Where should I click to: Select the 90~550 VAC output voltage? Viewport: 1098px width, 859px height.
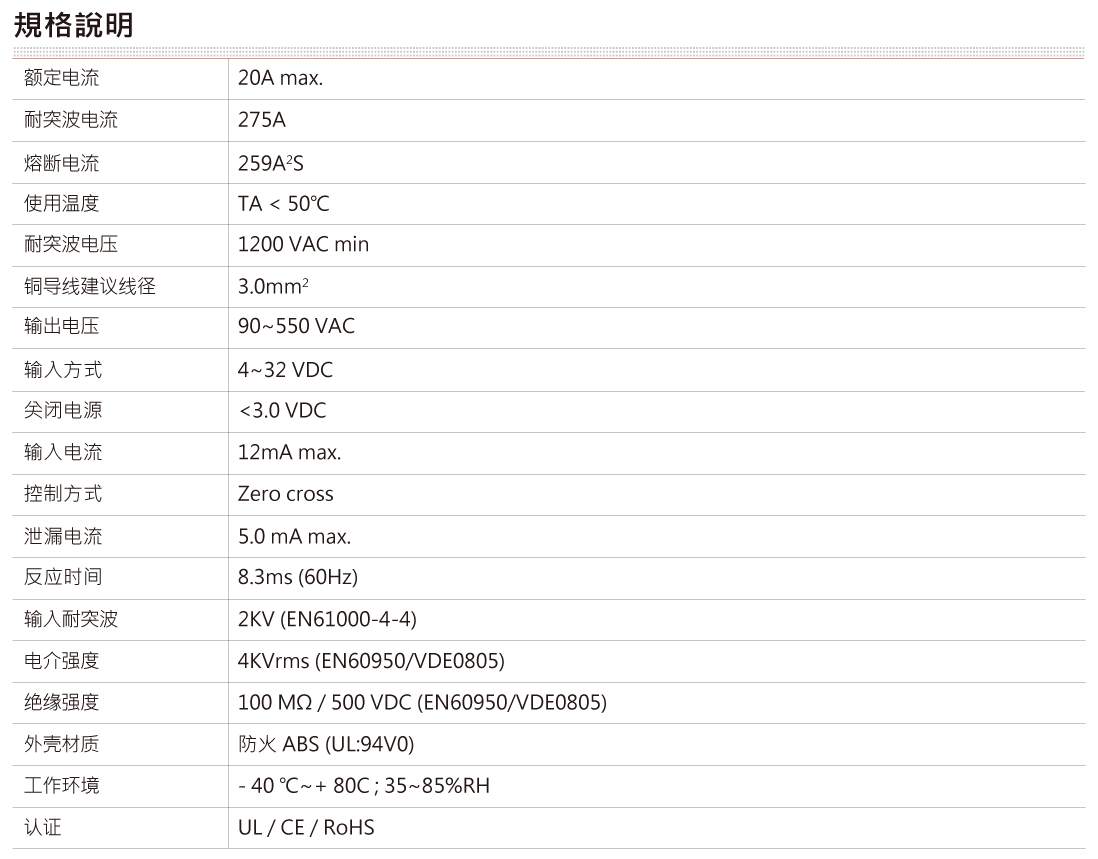(296, 327)
